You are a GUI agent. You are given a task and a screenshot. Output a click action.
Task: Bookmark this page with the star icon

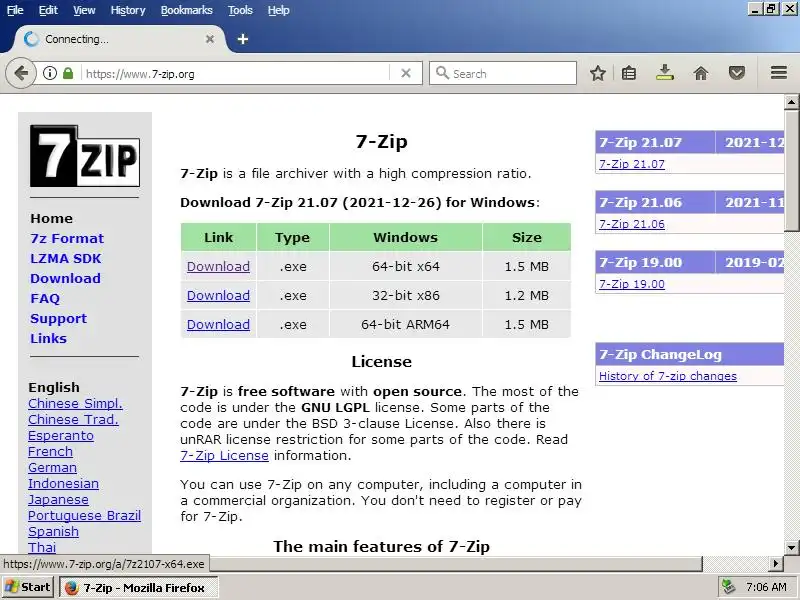coord(598,73)
